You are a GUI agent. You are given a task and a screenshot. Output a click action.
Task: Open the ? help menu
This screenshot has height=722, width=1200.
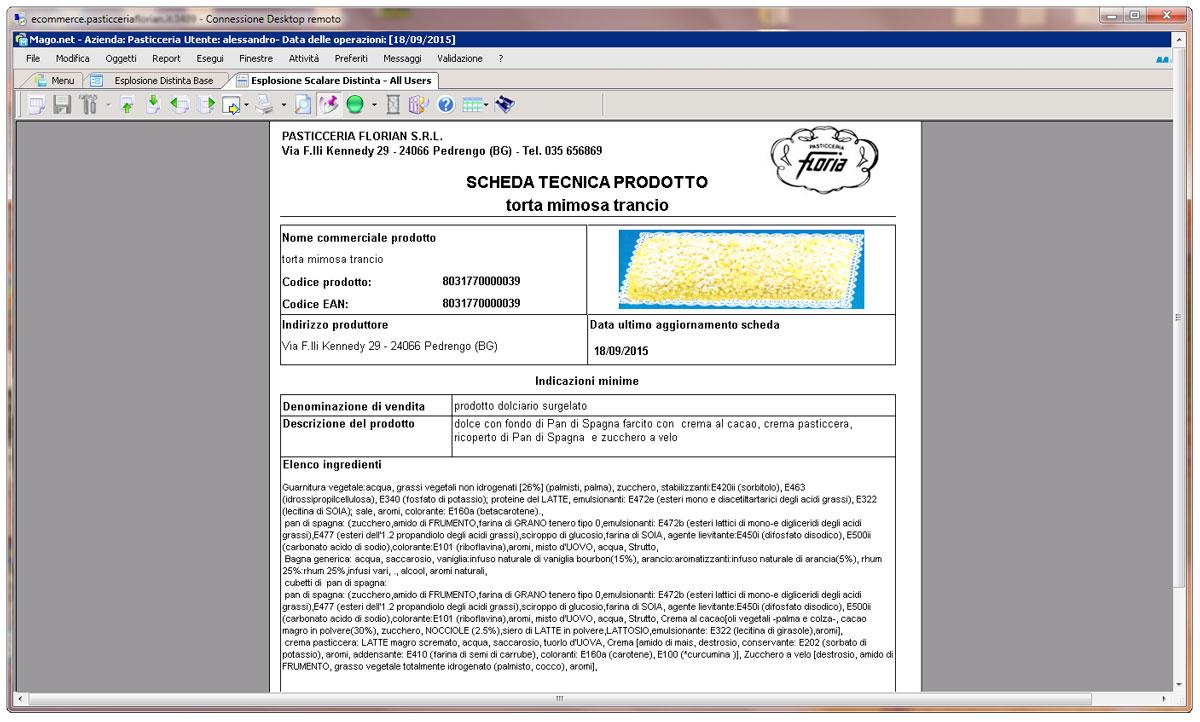[501, 59]
